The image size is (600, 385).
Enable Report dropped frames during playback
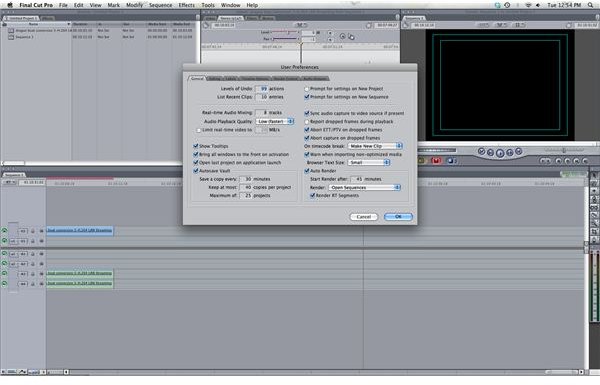307,122
